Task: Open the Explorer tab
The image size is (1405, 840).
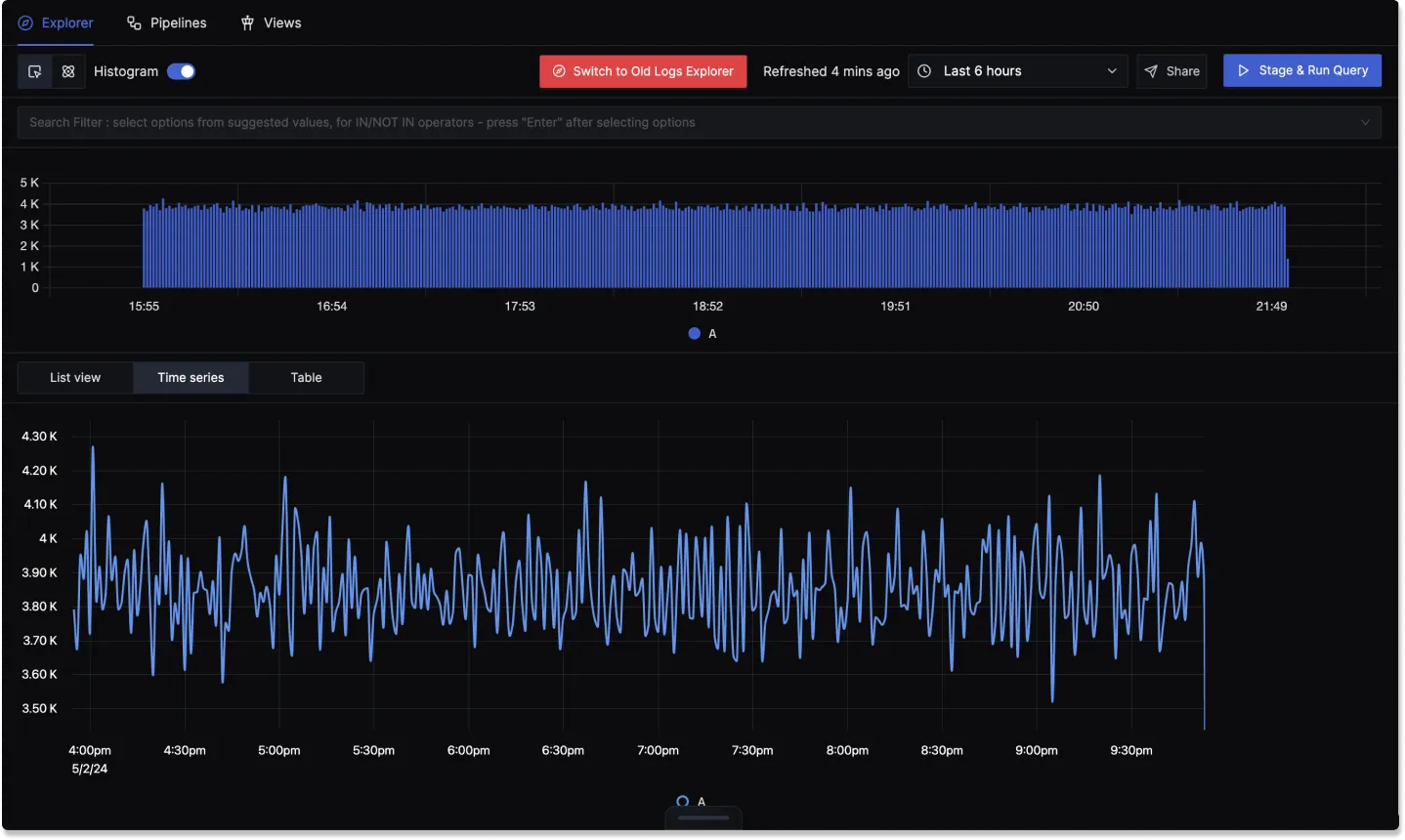Action: tap(56, 22)
